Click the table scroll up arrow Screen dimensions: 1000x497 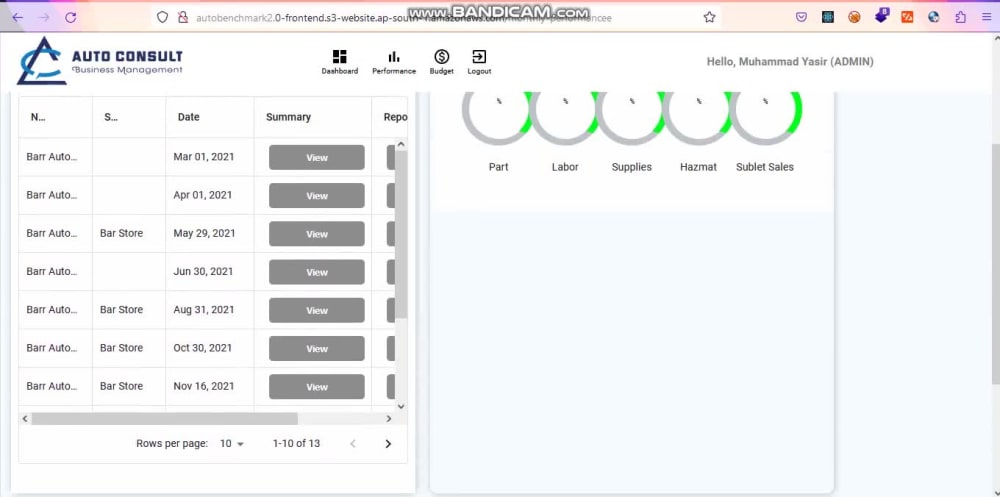[401, 145]
